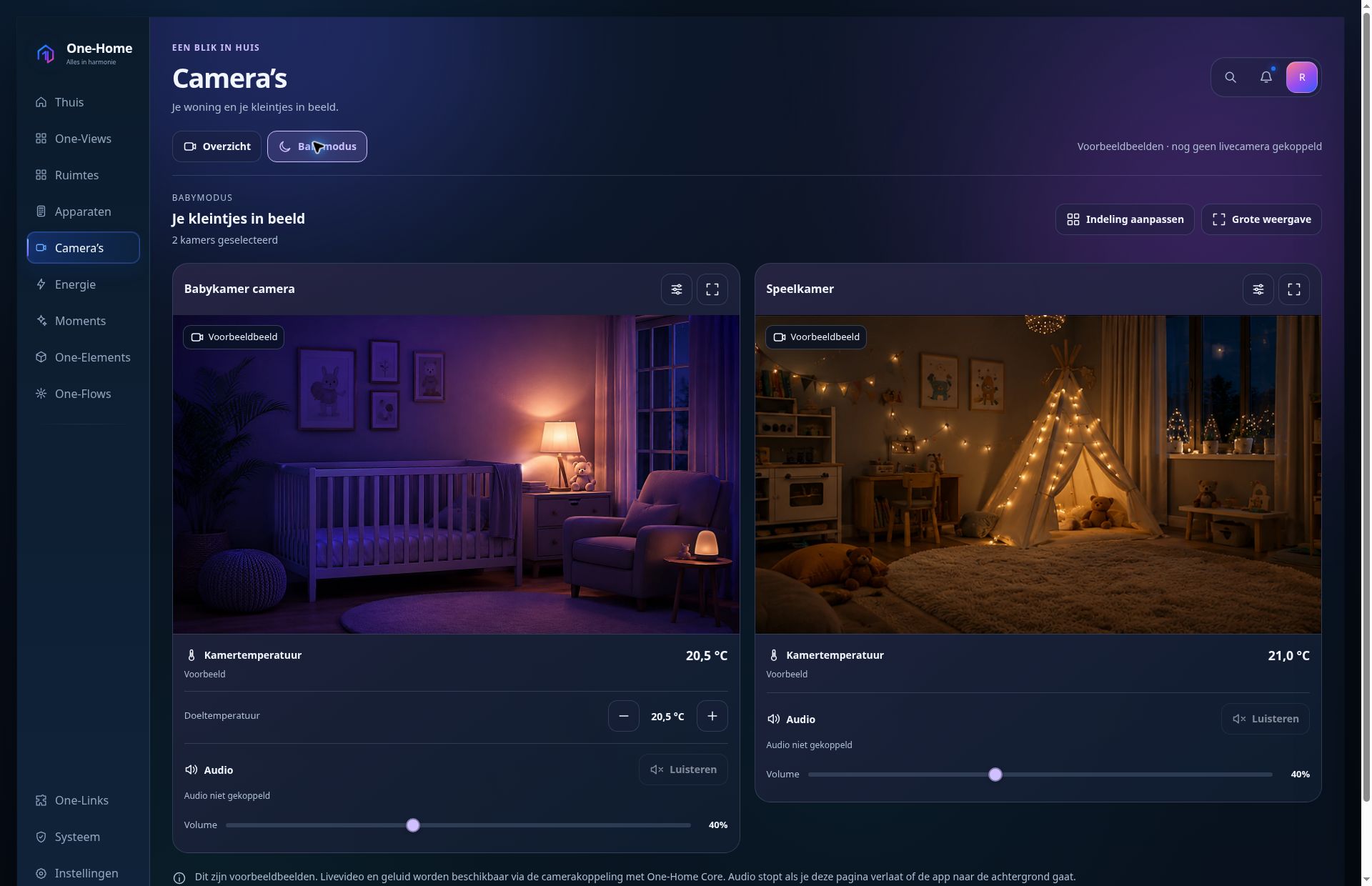Click the info icon beside the footer note
Screen dimensions: 1372x886
pyautogui.click(x=179, y=877)
